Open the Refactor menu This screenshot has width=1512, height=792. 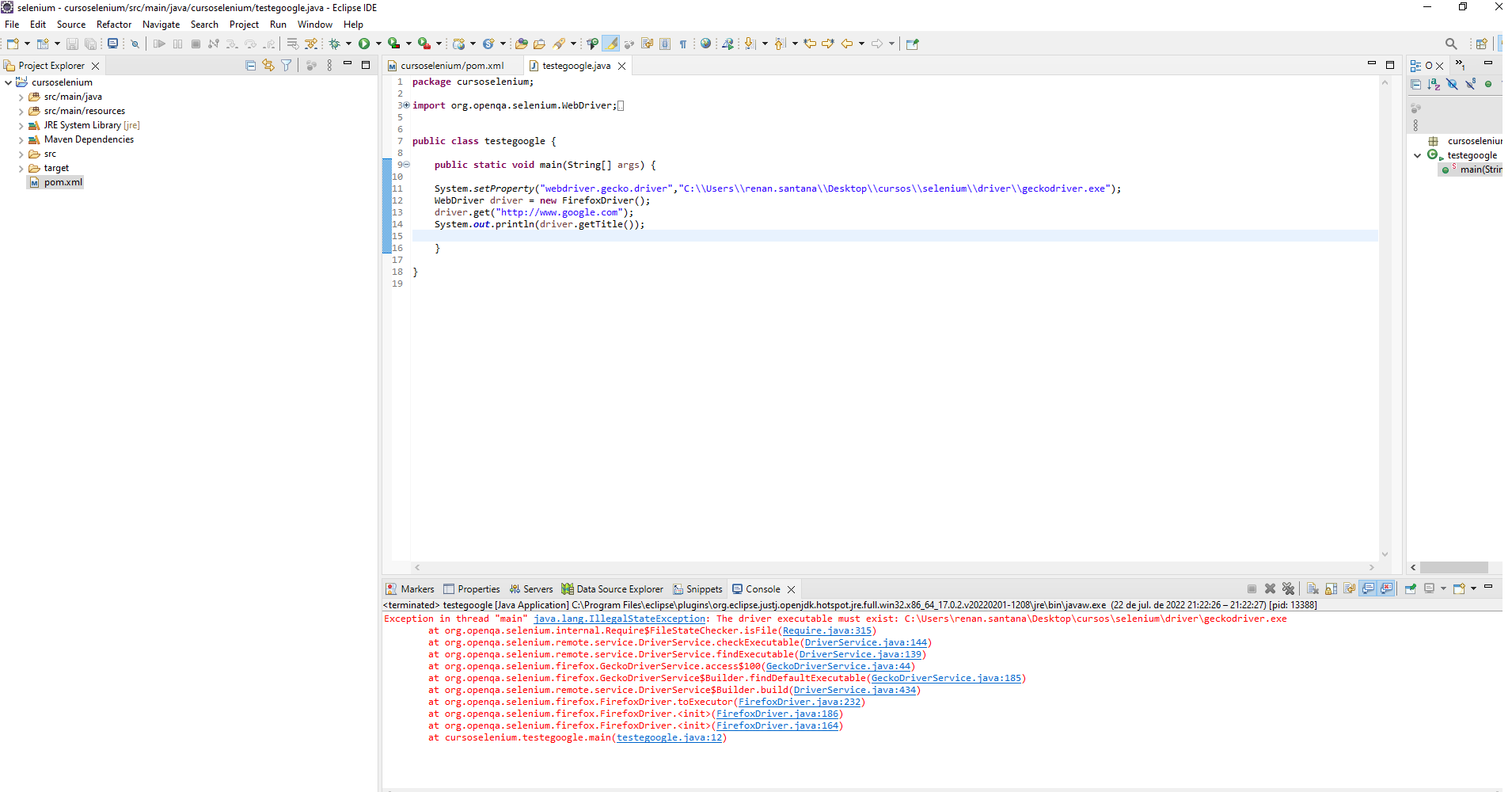coord(114,25)
